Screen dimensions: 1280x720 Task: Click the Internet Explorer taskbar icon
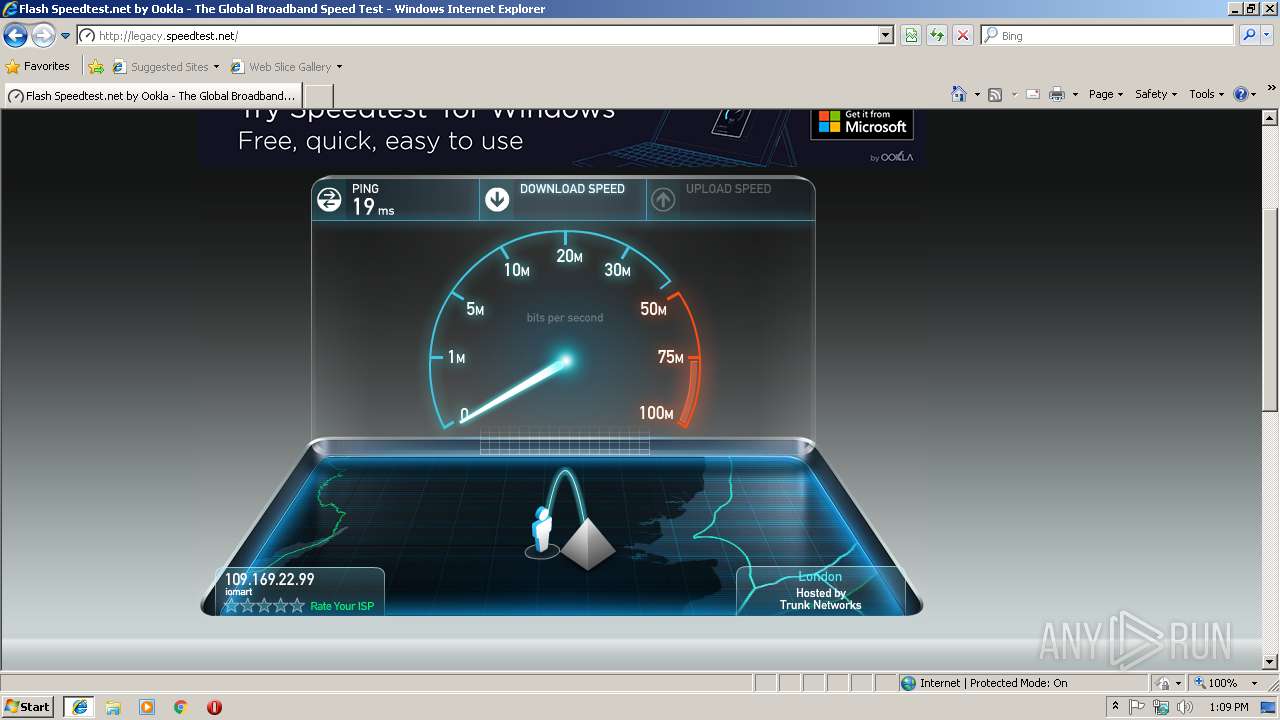(79, 707)
